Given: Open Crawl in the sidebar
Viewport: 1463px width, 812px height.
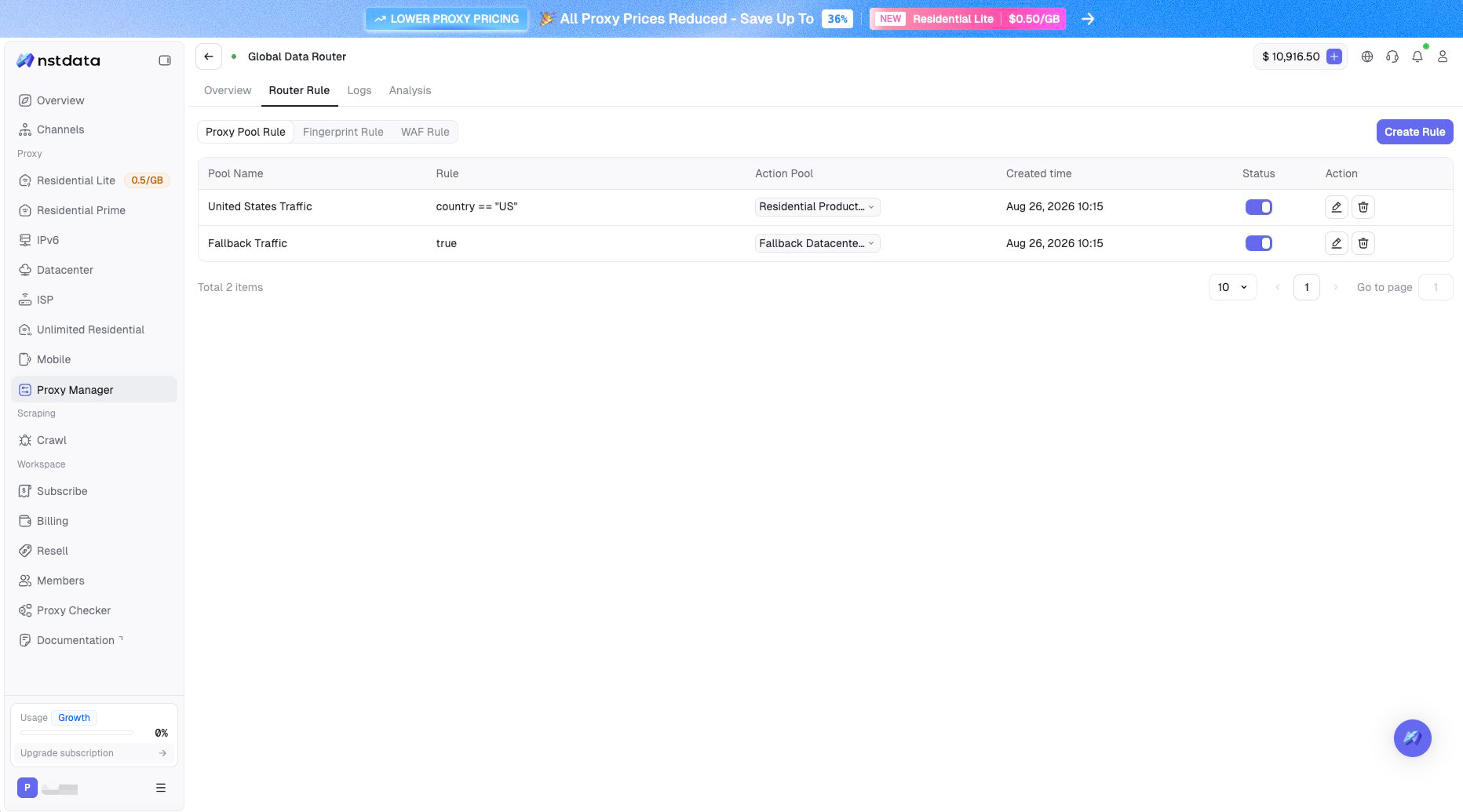Looking at the screenshot, I should 94,440.
